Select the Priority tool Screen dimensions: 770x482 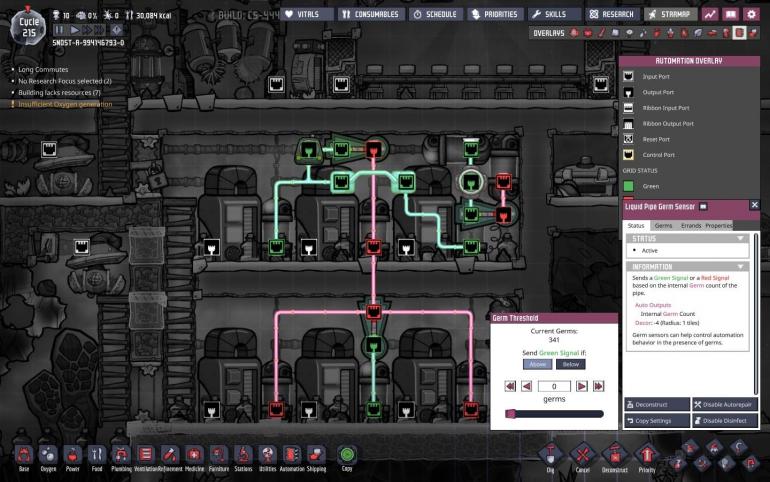(x=647, y=456)
